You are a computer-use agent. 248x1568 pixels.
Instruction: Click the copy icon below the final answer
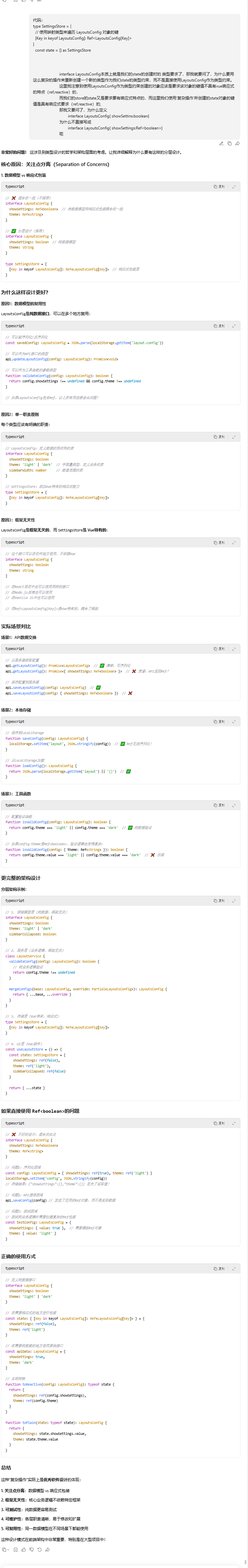click(4, 1550)
